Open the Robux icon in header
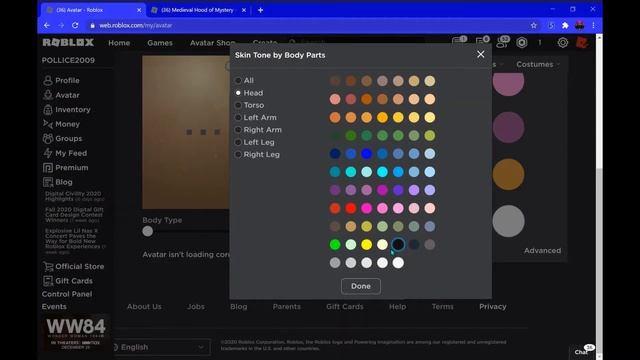The height and width of the screenshot is (360, 640). click(522, 42)
